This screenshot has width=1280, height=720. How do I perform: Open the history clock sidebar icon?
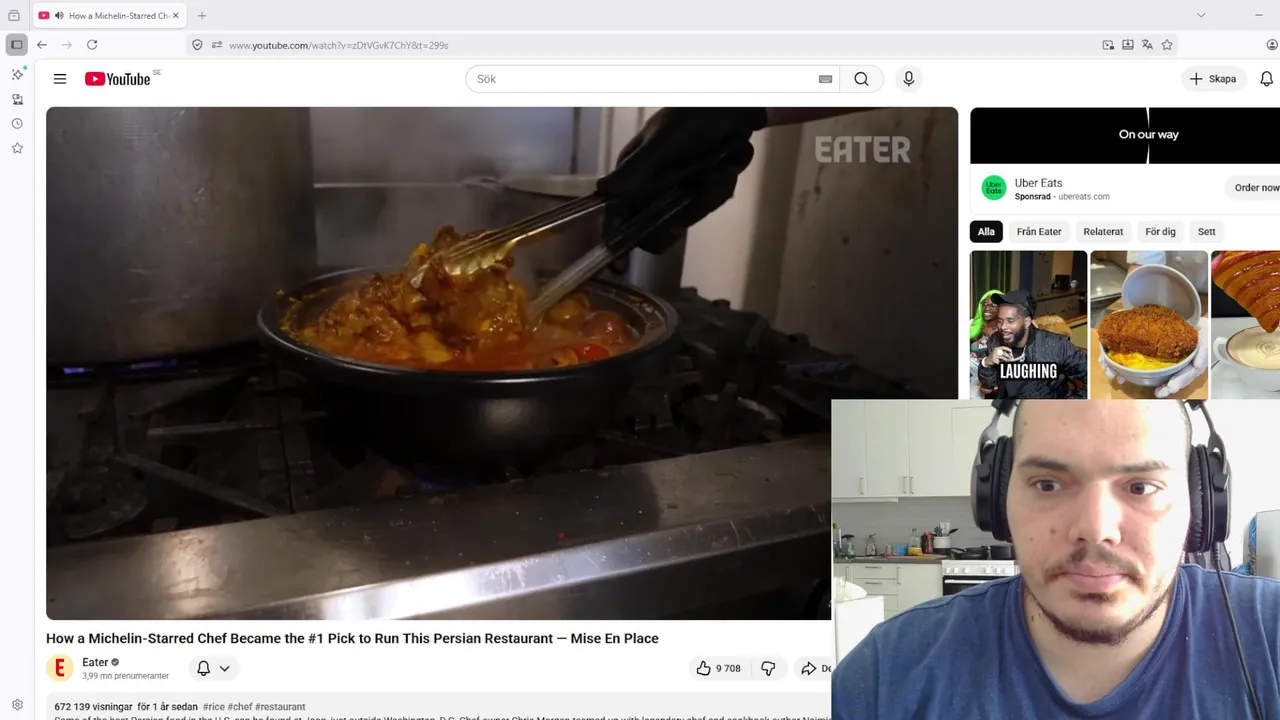[x=17, y=124]
